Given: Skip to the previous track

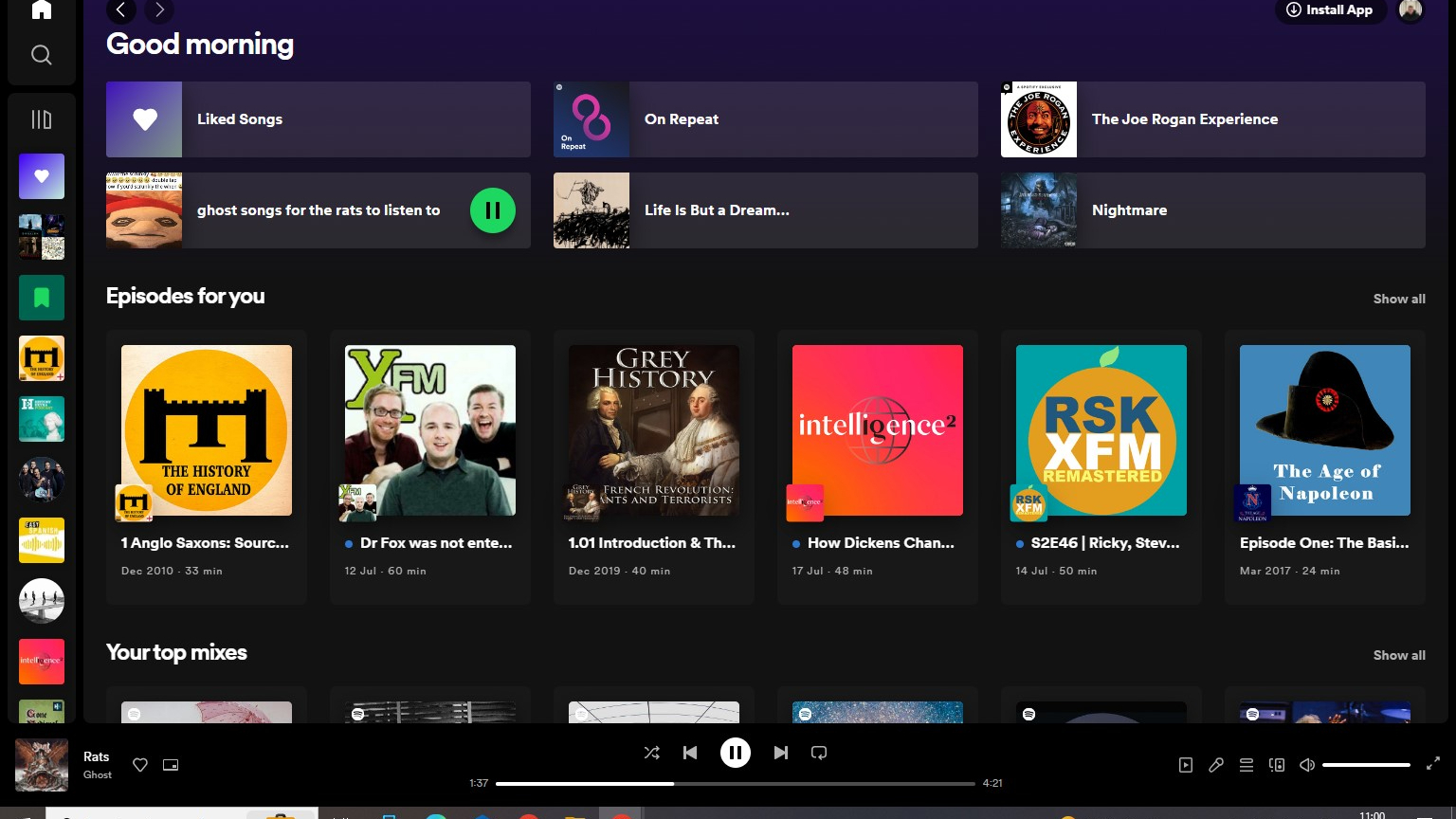Looking at the screenshot, I should click(690, 753).
